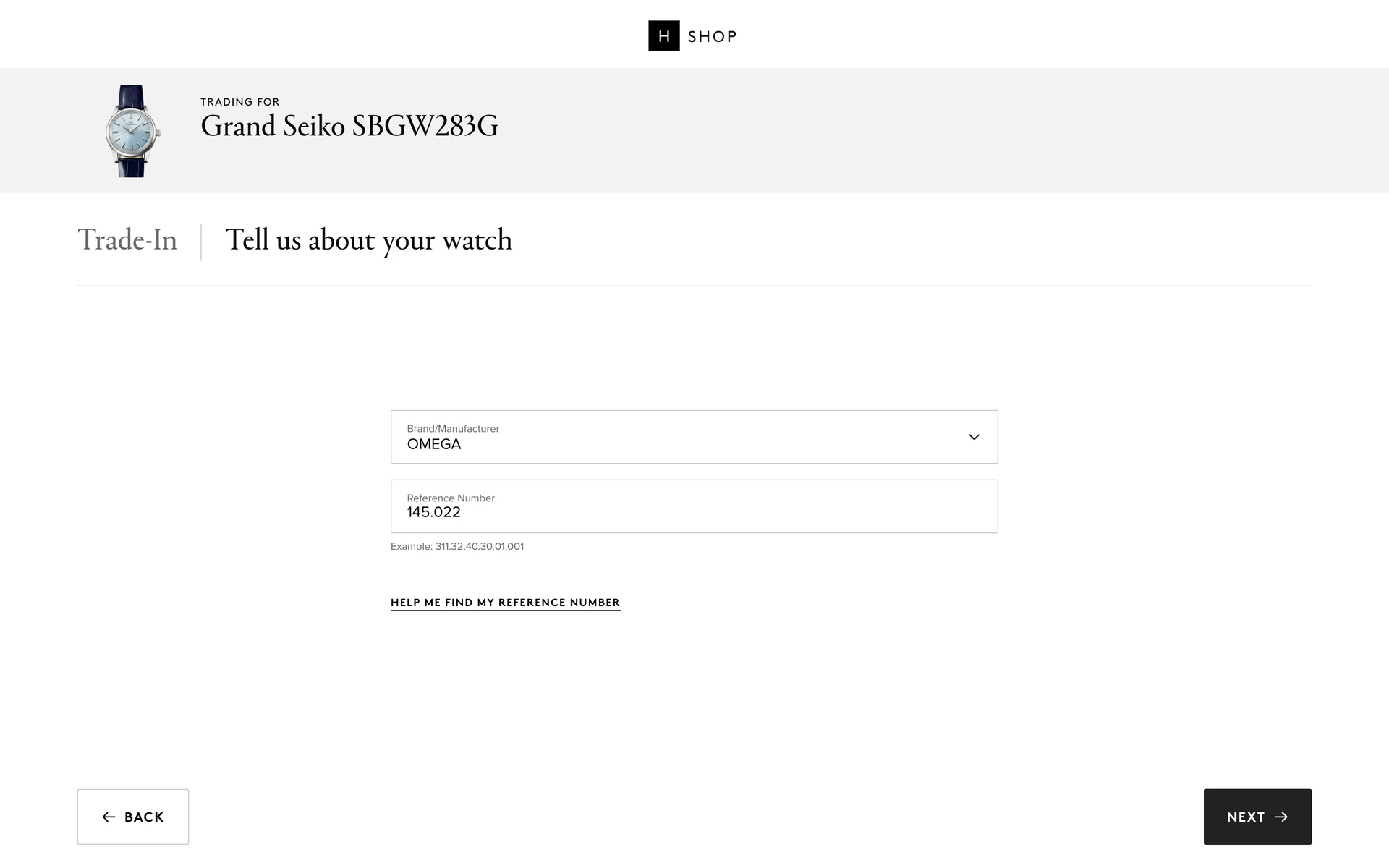Click the Grand Seiko SBGW283G title
Viewport: 1389px width, 868px height.
pos(349,127)
